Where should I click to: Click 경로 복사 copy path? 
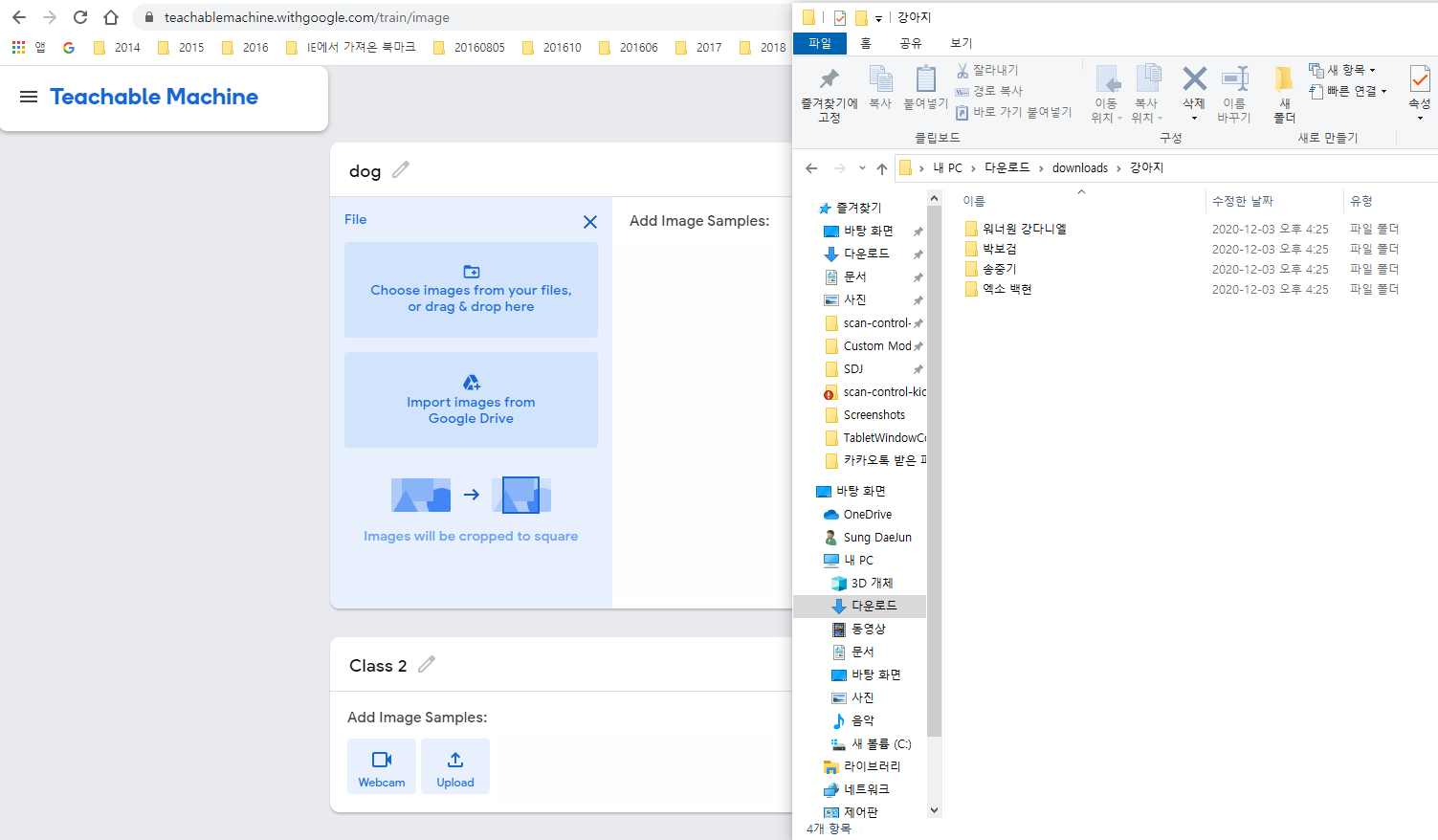pos(989,91)
